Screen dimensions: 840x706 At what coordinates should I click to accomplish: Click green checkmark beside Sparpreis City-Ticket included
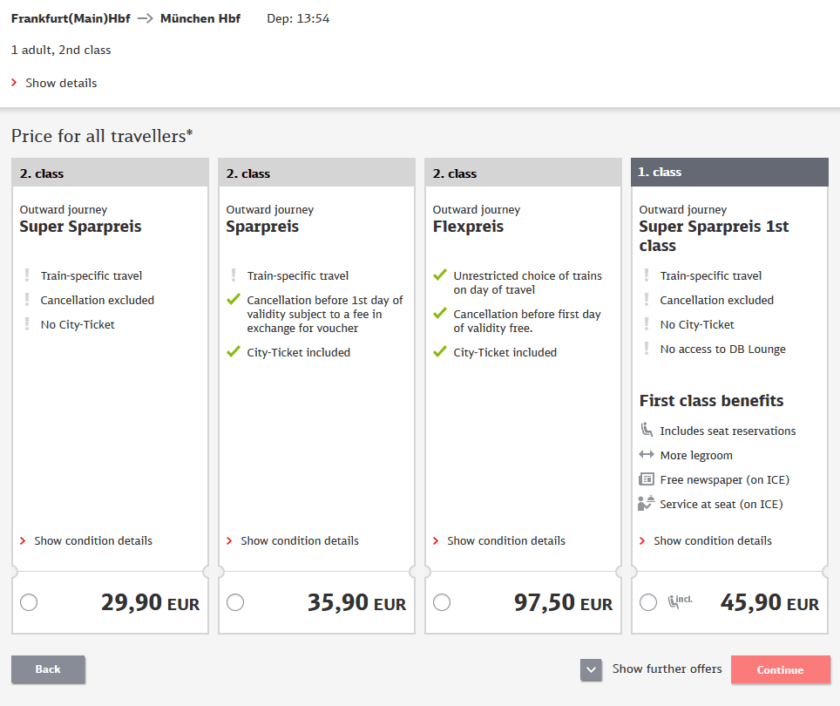tap(233, 352)
